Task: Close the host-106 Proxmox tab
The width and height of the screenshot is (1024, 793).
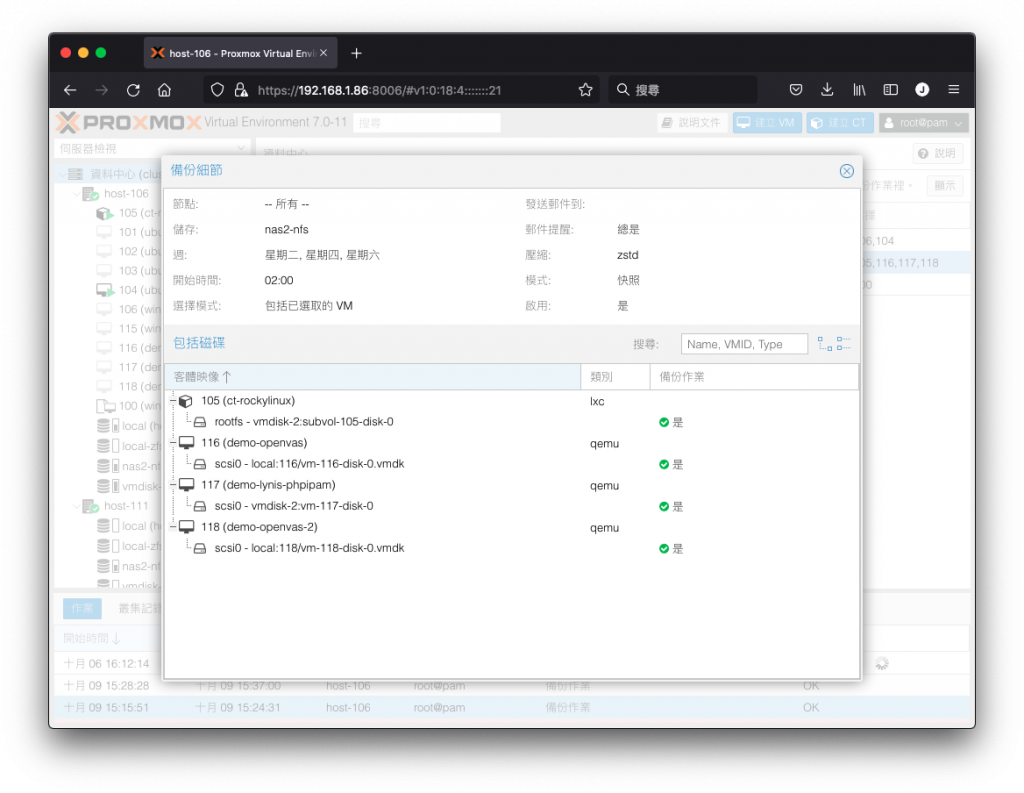Action: 323,53
